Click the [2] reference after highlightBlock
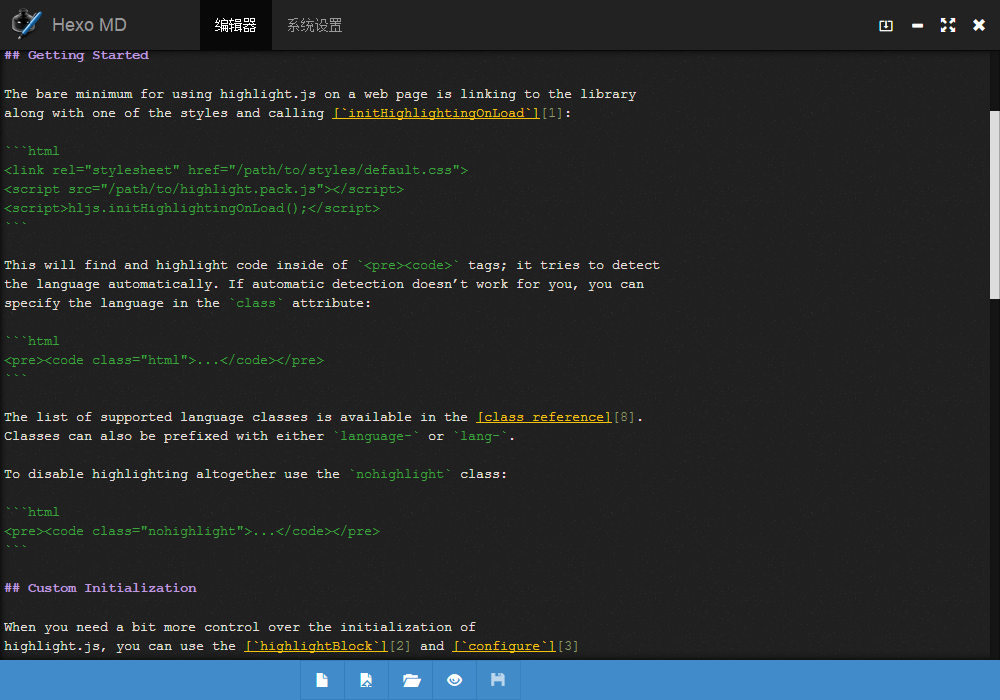Image resolution: width=1000 pixels, height=700 pixels. click(401, 646)
